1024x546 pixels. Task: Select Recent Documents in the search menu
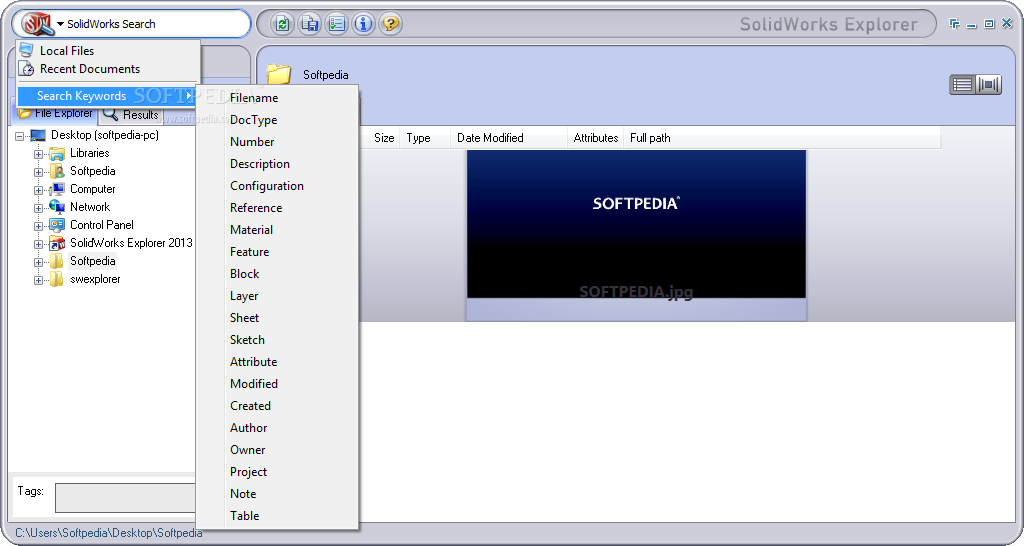click(108, 69)
